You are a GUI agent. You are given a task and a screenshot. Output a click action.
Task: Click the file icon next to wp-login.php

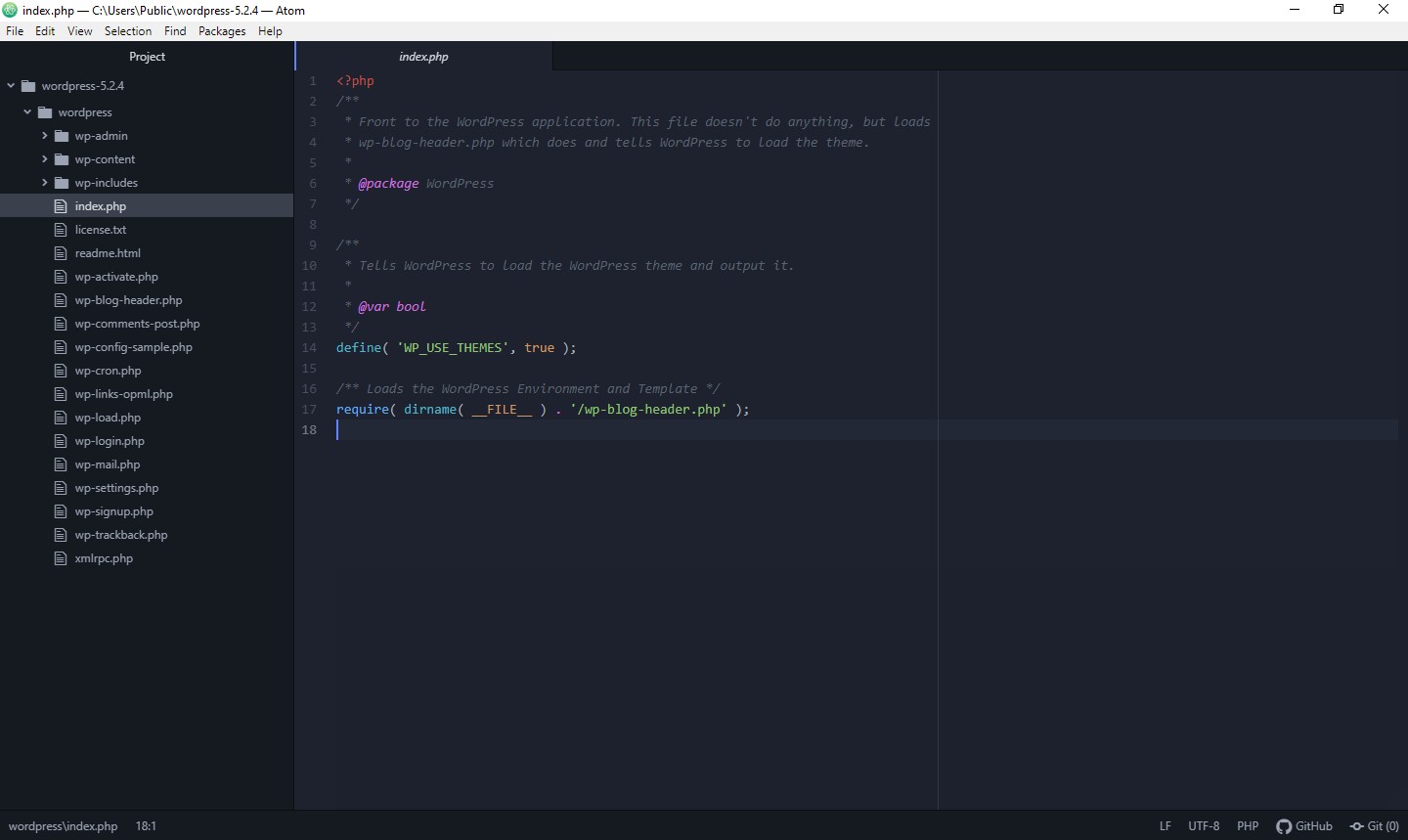60,441
